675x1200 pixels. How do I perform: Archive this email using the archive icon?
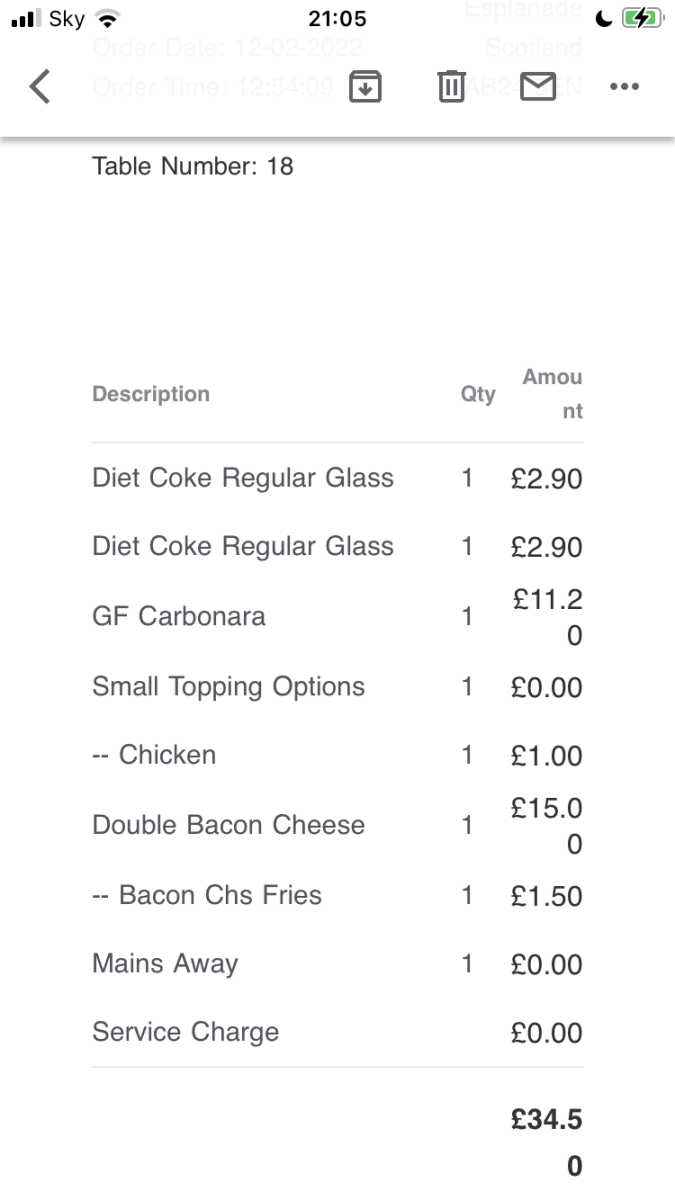(365, 88)
